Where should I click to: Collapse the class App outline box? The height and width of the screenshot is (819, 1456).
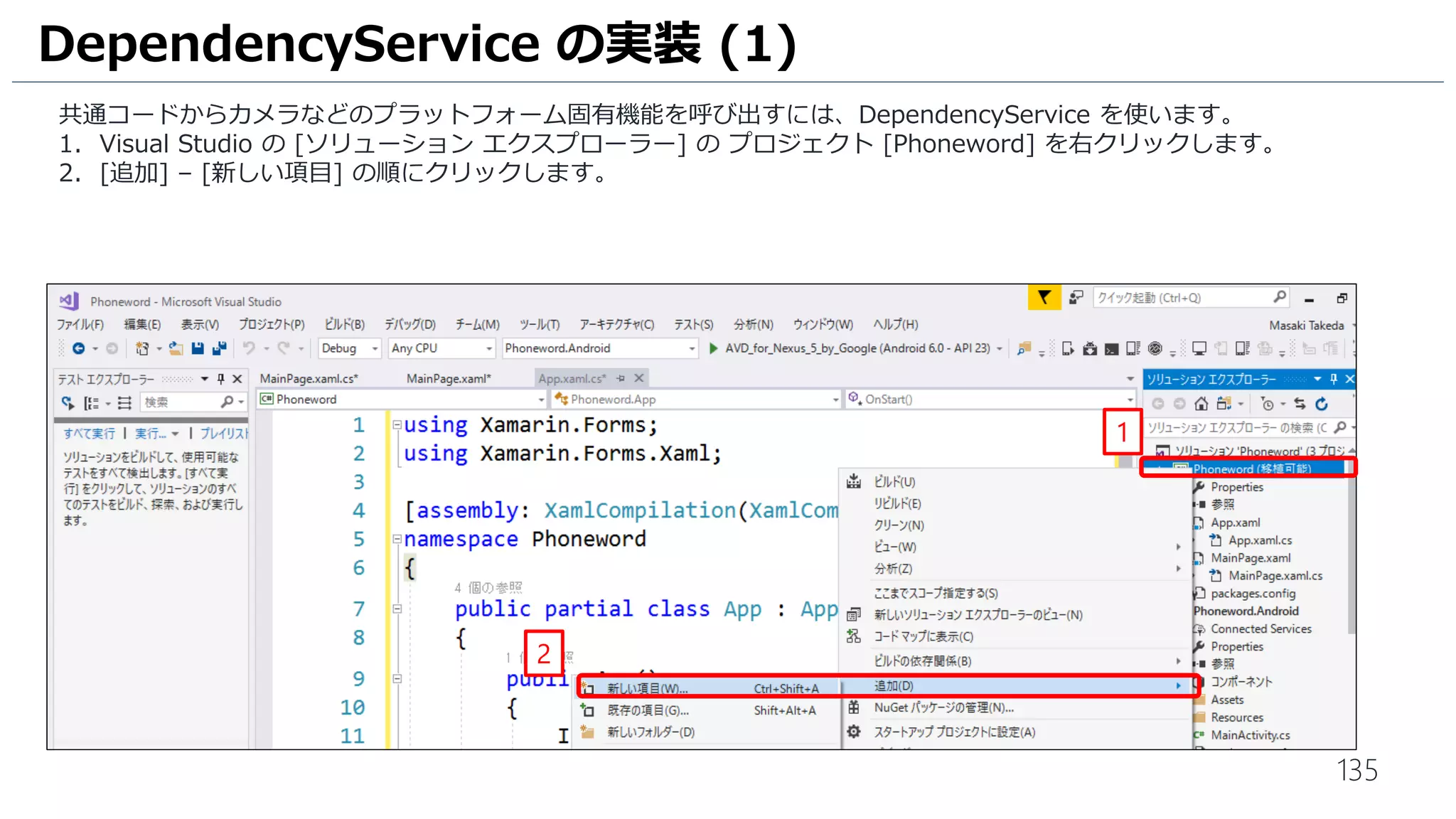(397, 609)
